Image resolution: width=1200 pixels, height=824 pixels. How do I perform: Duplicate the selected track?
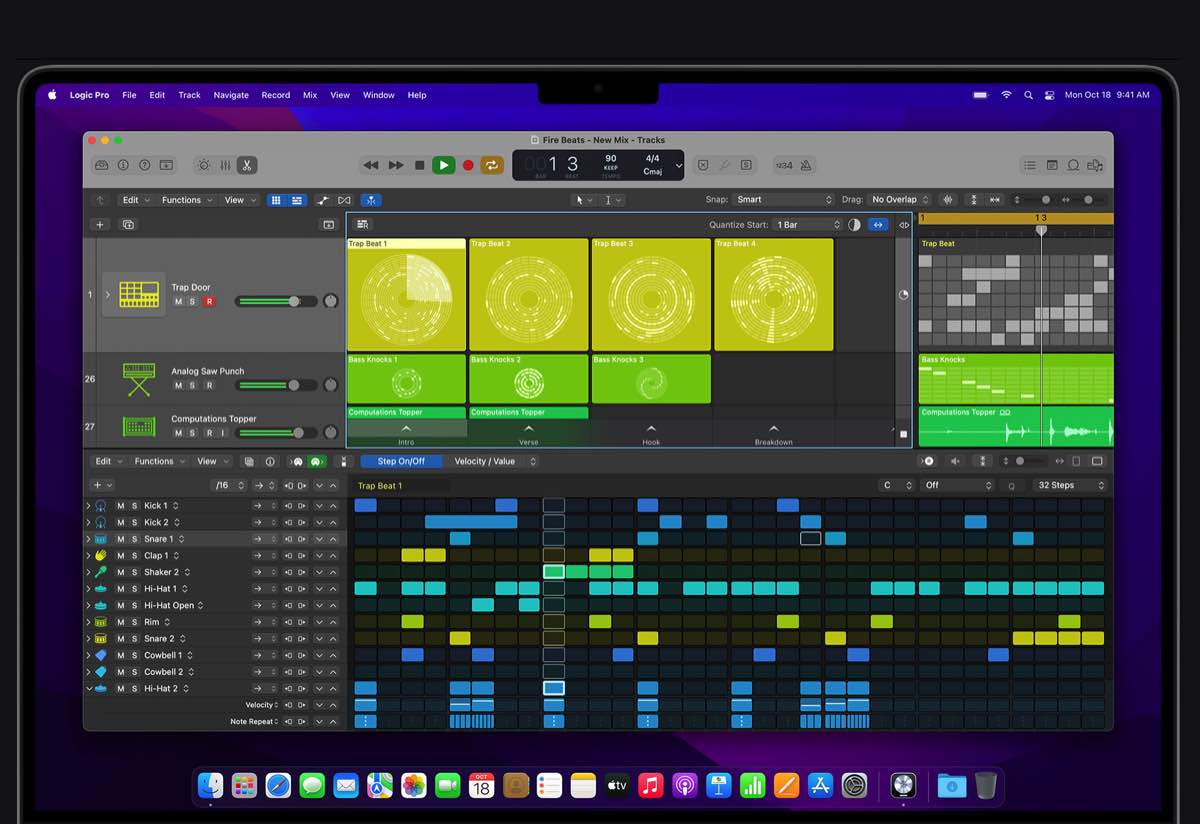128,225
